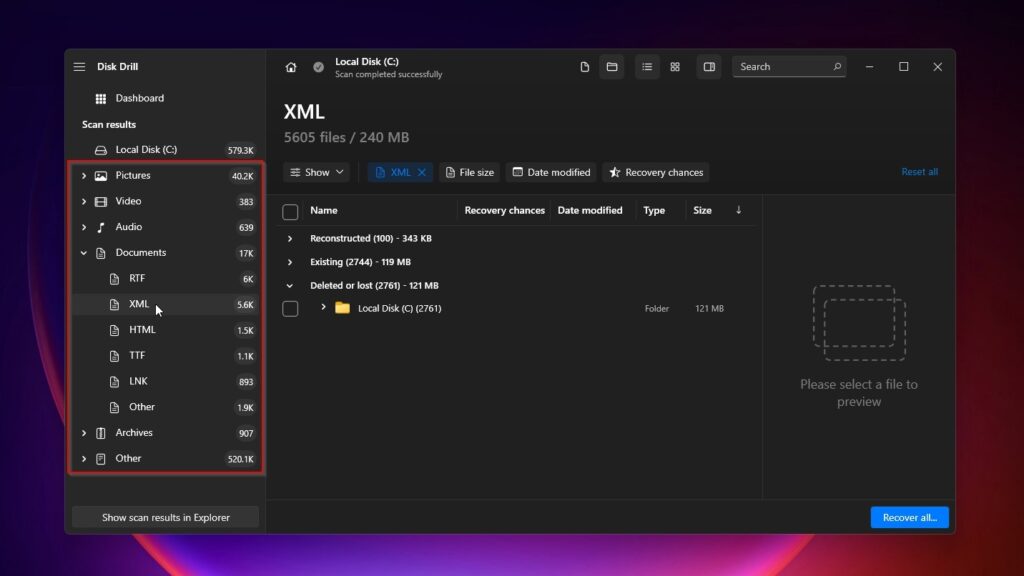Viewport: 1024px width, 576px height.
Task: Expand the bottom Other category chevron
Action: pyautogui.click(x=84, y=458)
